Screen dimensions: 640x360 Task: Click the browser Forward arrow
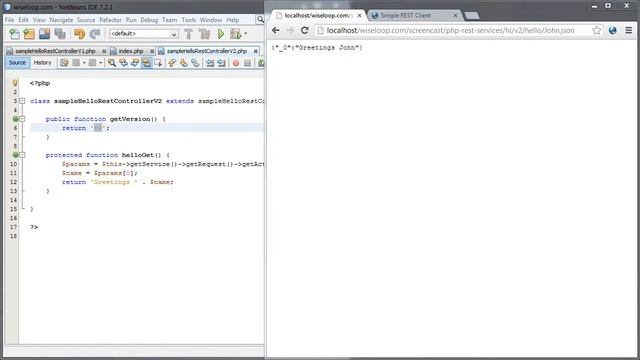pyautogui.click(x=290, y=30)
